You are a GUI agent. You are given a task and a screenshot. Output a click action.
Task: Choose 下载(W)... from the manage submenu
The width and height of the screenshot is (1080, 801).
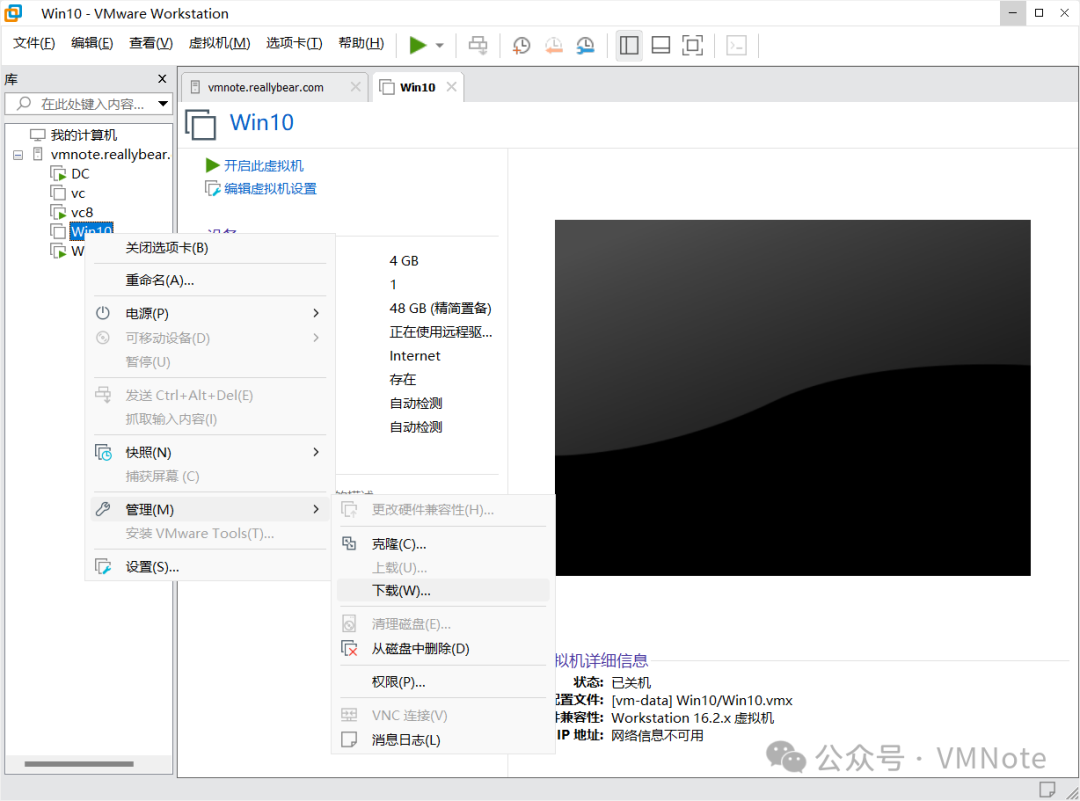click(x=444, y=591)
